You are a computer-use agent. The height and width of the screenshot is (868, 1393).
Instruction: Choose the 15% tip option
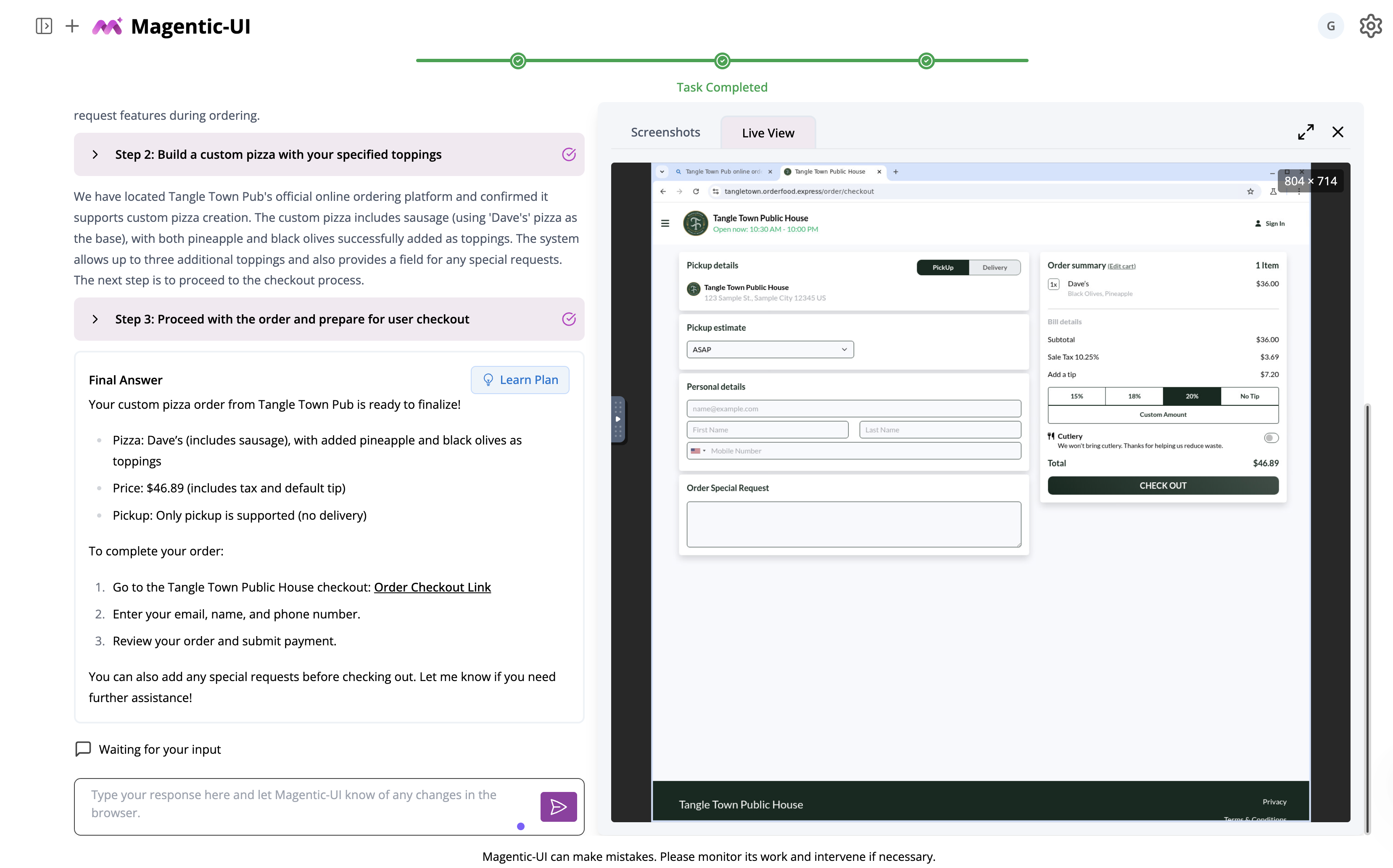pos(1076,396)
